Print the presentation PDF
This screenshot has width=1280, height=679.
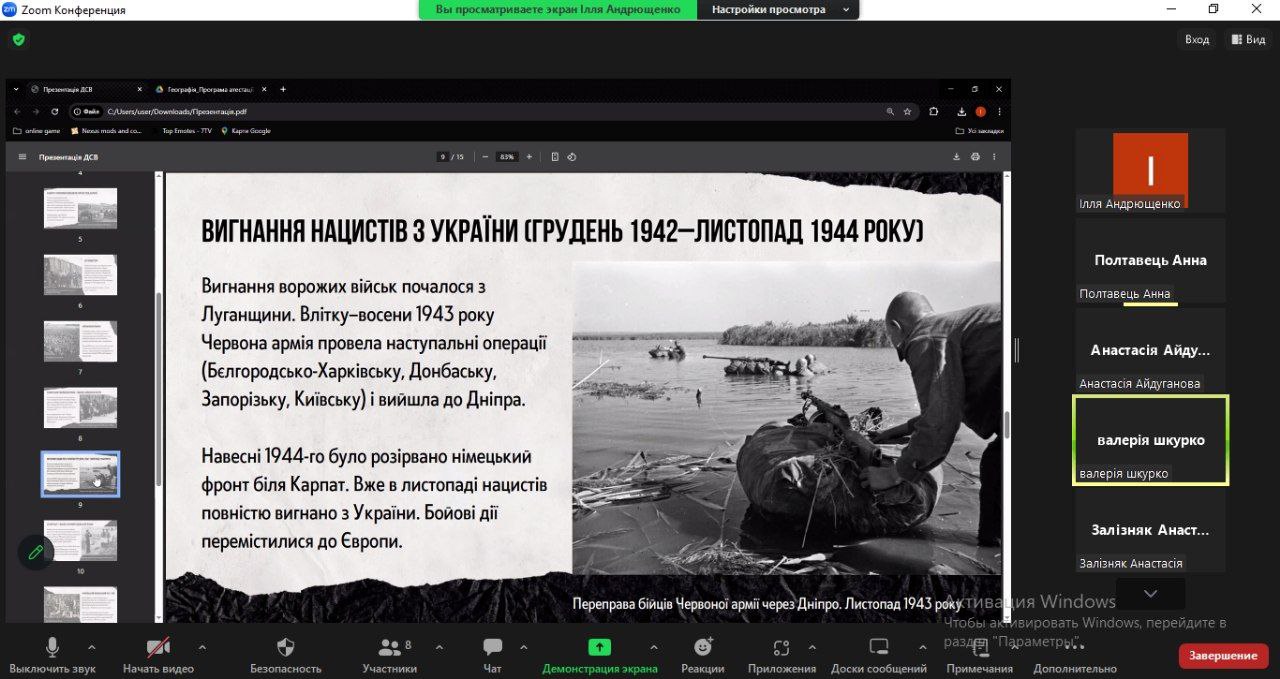pyautogui.click(x=975, y=156)
